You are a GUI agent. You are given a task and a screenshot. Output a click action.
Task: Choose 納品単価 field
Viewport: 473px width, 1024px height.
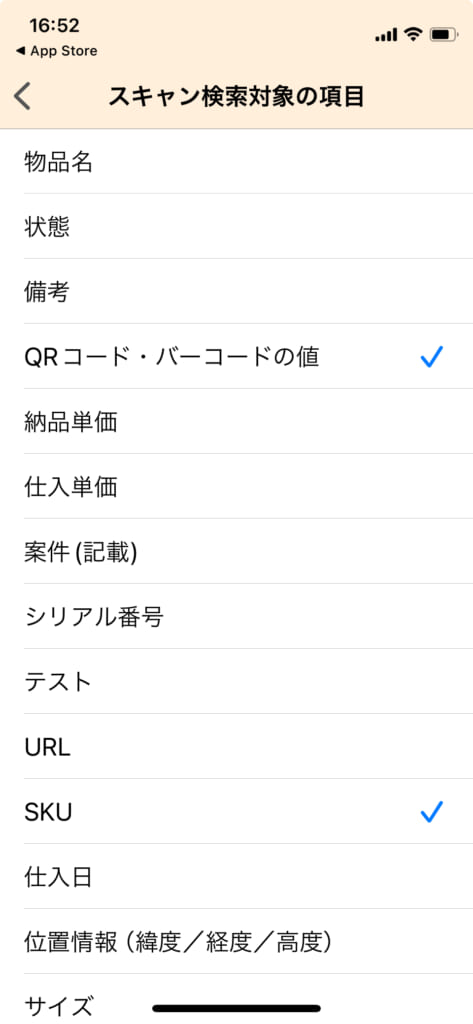click(236, 421)
